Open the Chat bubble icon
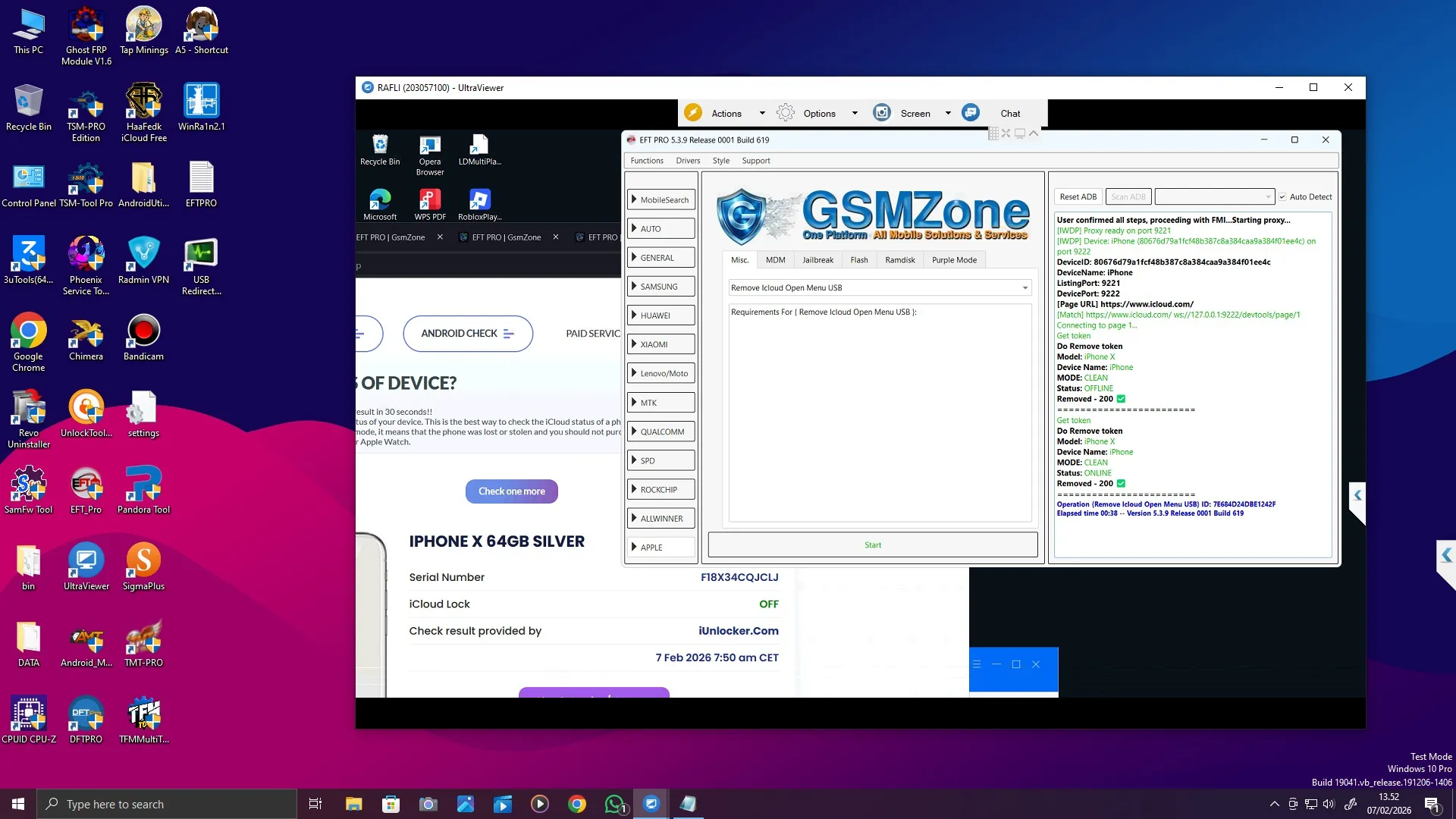Screen dimensions: 1456x819 coord(971,113)
